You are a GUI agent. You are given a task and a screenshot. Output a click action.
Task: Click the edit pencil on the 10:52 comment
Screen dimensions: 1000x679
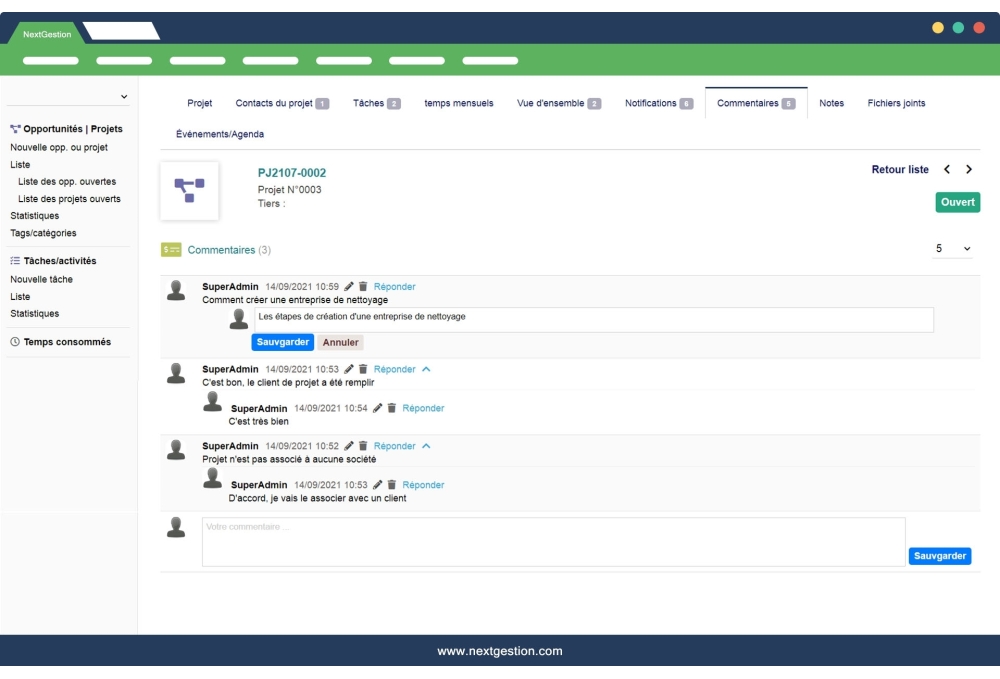coord(349,446)
